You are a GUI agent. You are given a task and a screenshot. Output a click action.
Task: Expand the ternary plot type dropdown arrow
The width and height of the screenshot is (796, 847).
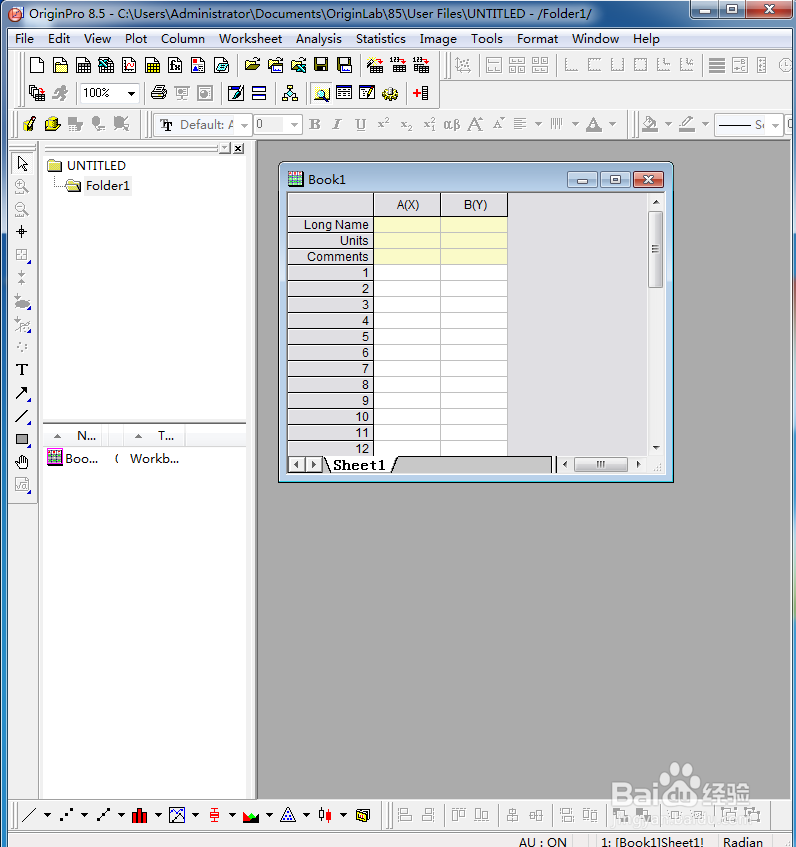pos(306,815)
